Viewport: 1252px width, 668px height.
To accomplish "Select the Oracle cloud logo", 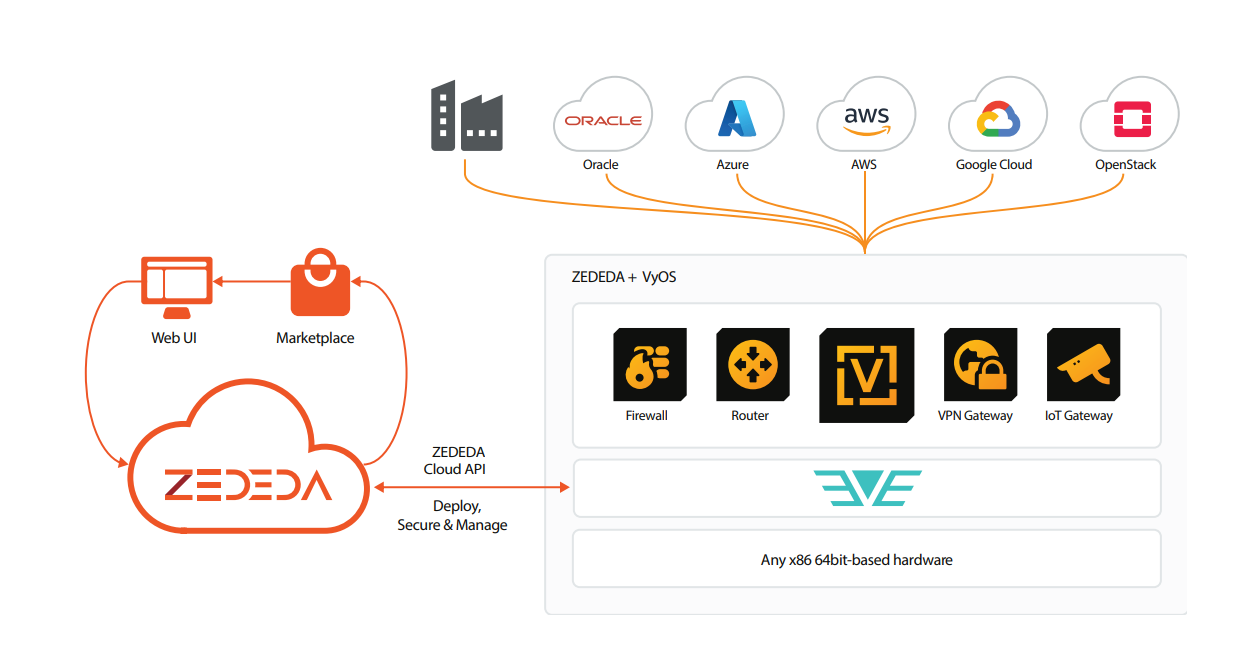I will (602, 115).
